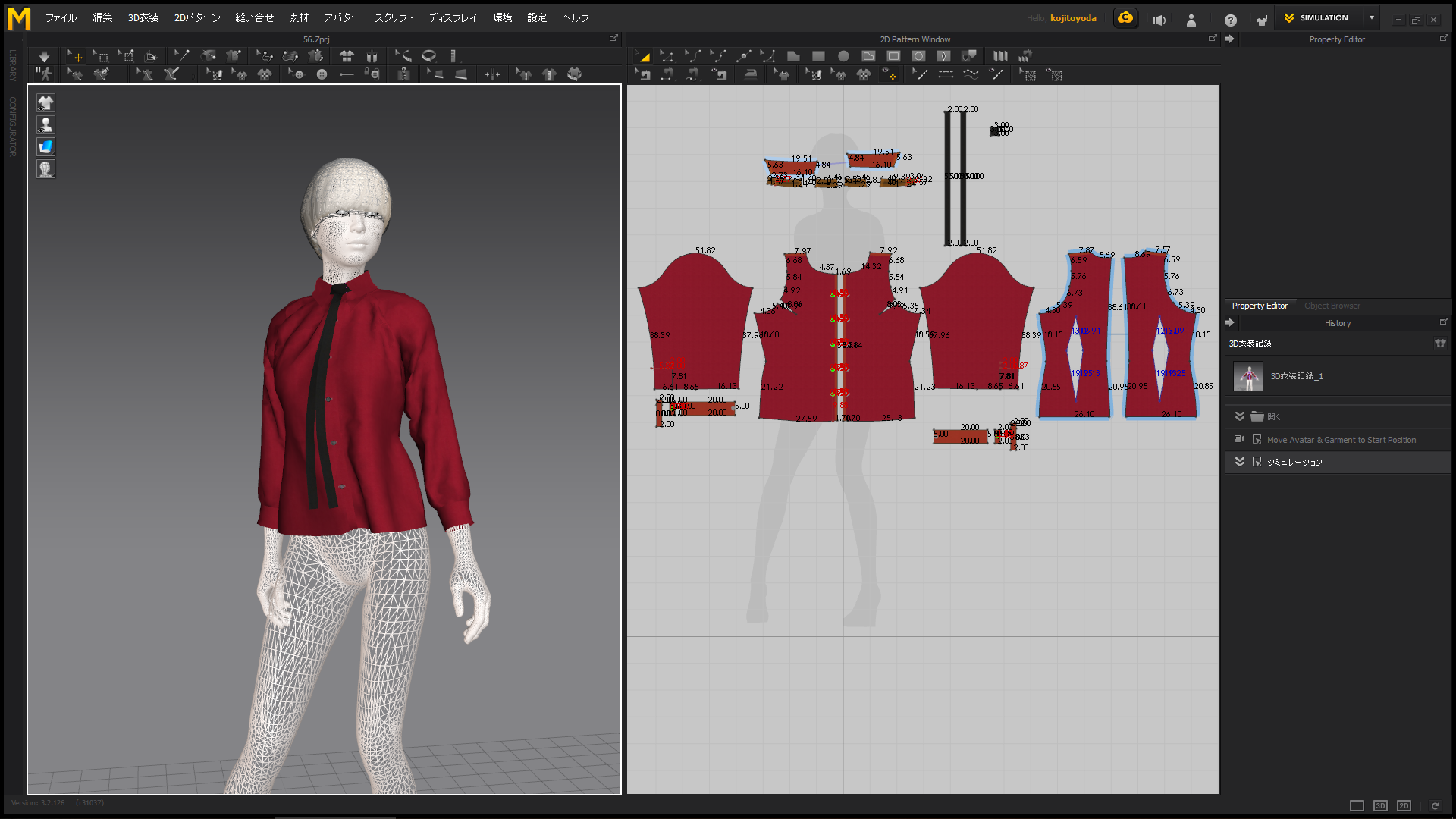The width and height of the screenshot is (1456, 819).
Task: Select the rectangle pattern tool
Action: click(818, 56)
